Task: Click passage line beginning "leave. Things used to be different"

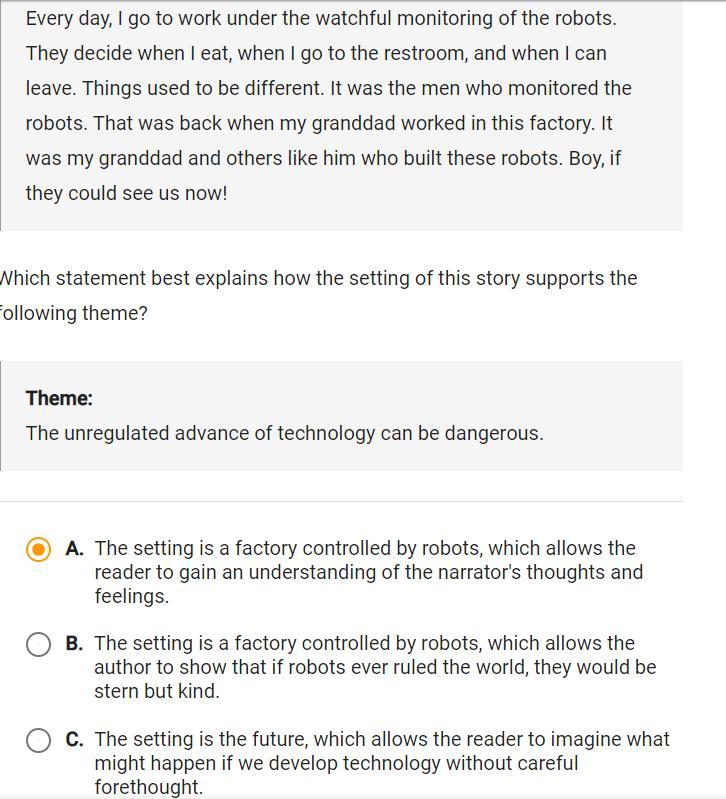Action: [x=328, y=88]
